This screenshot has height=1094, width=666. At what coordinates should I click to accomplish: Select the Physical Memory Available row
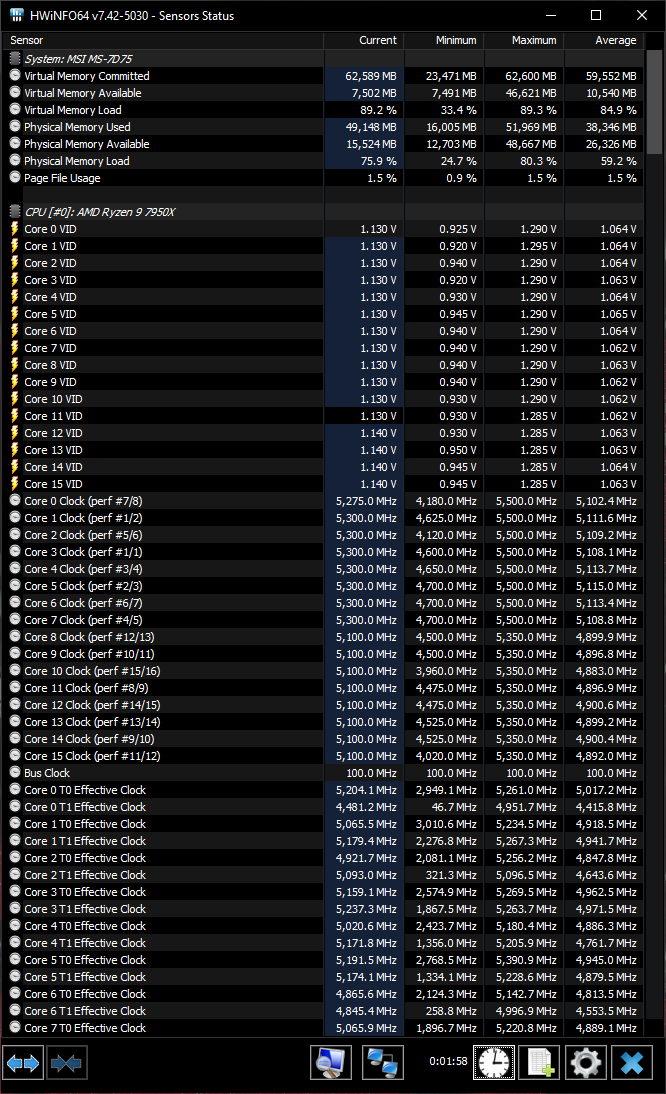click(x=323, y=144)
